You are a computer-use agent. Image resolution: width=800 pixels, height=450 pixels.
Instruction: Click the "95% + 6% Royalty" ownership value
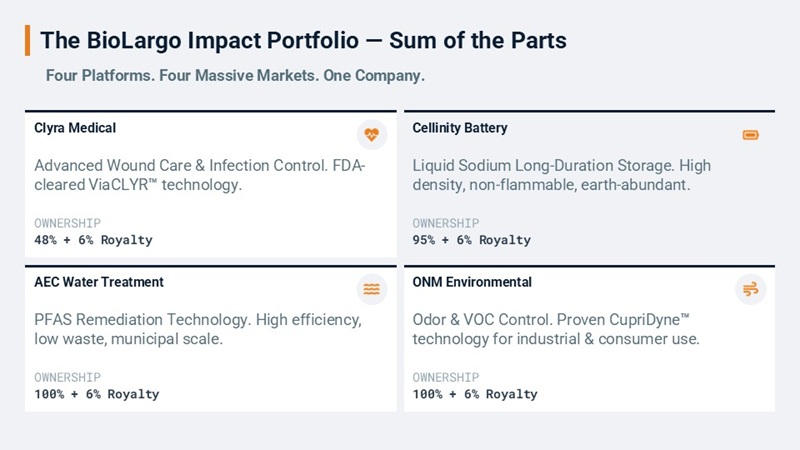coord(471,240)
